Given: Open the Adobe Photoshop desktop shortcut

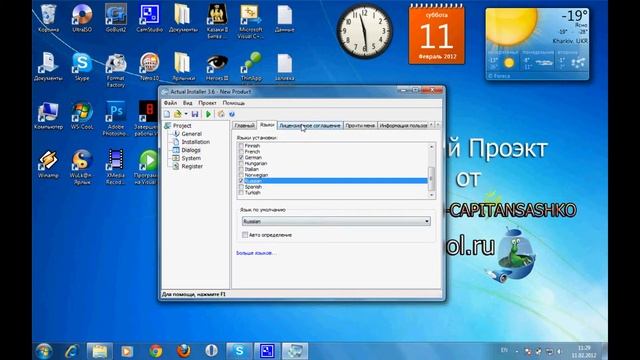Looking at the screenshot, I should click(116, 118).
